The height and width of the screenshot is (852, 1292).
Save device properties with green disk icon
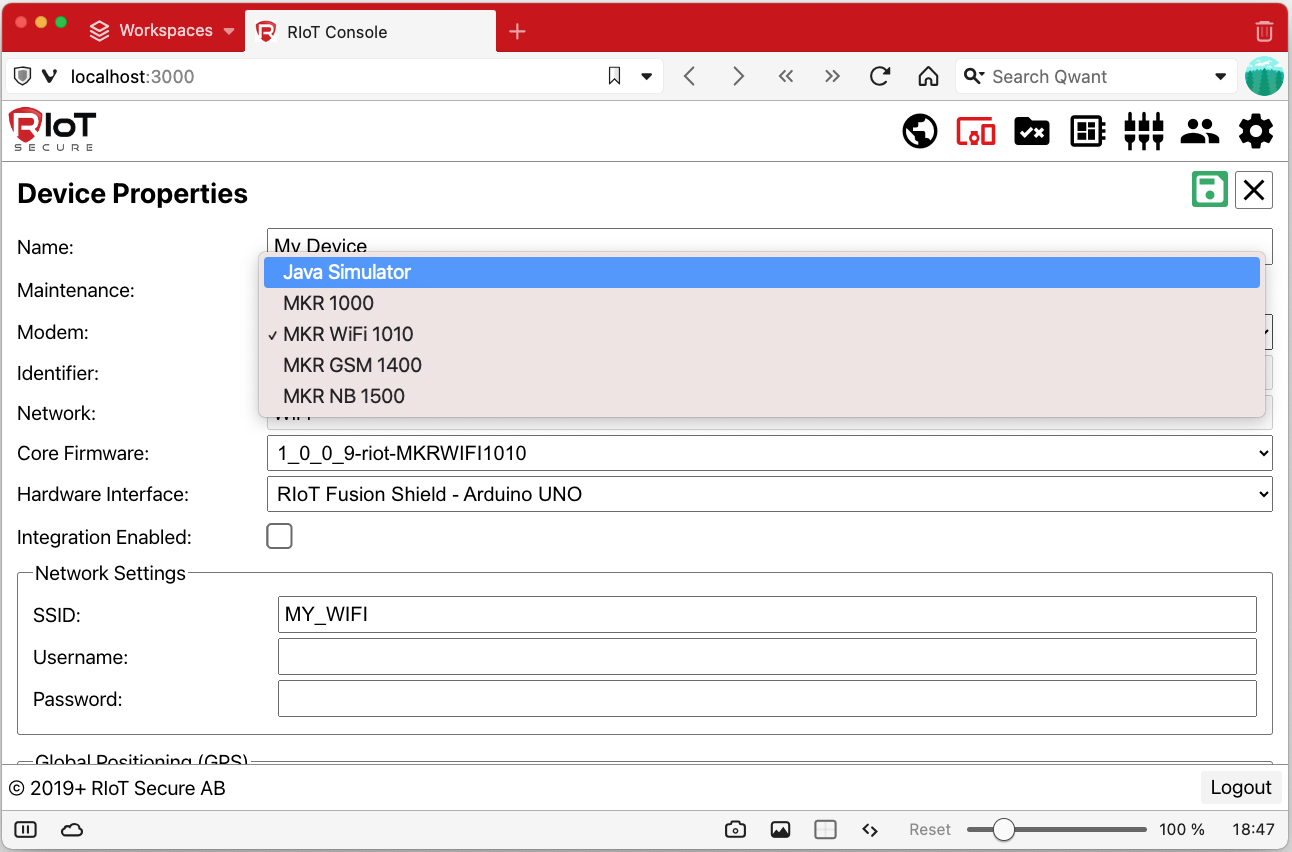pyautogui.click(x=1209, y=189)
